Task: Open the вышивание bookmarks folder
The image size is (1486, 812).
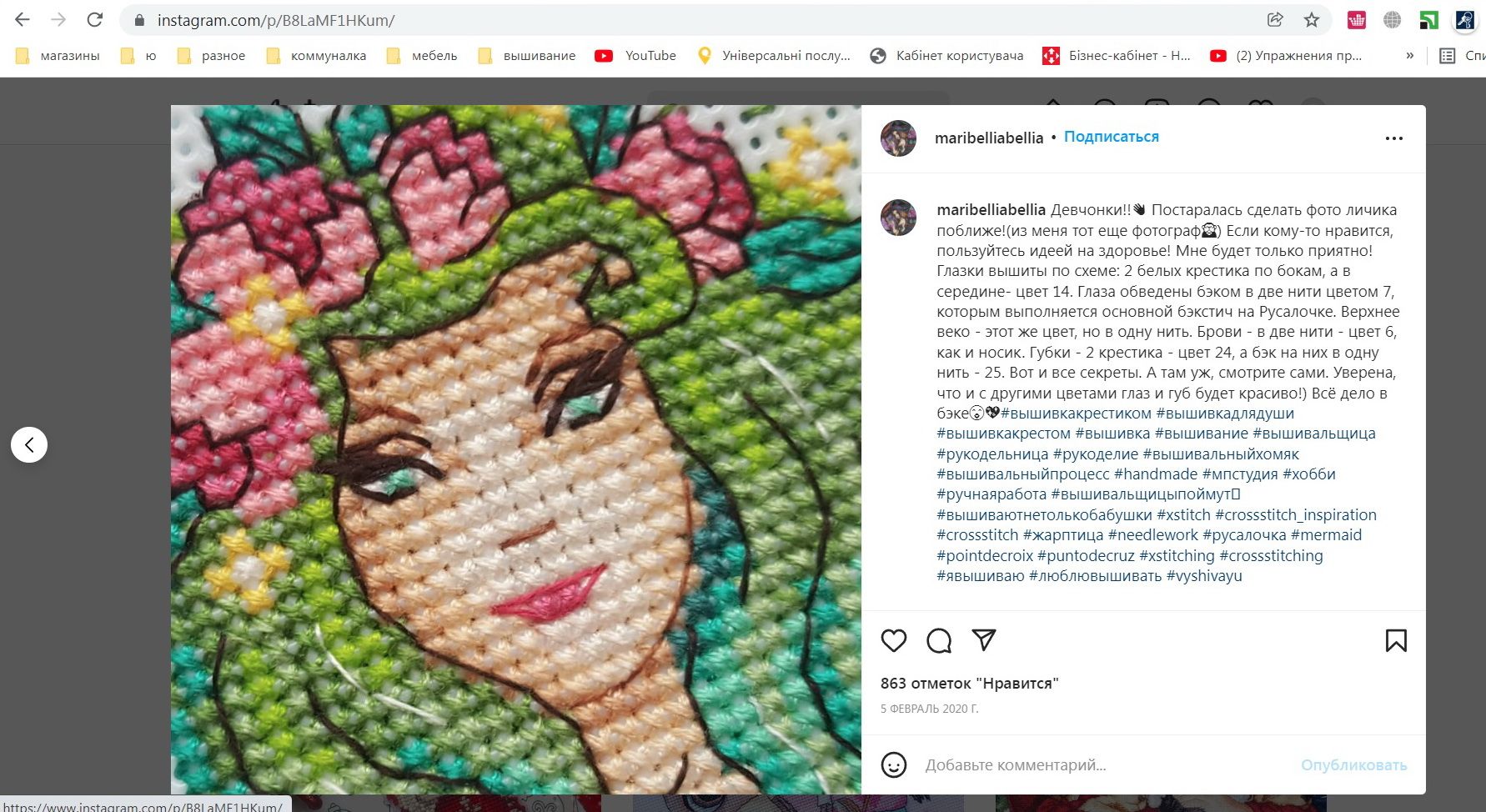Action: coord(527,56)
